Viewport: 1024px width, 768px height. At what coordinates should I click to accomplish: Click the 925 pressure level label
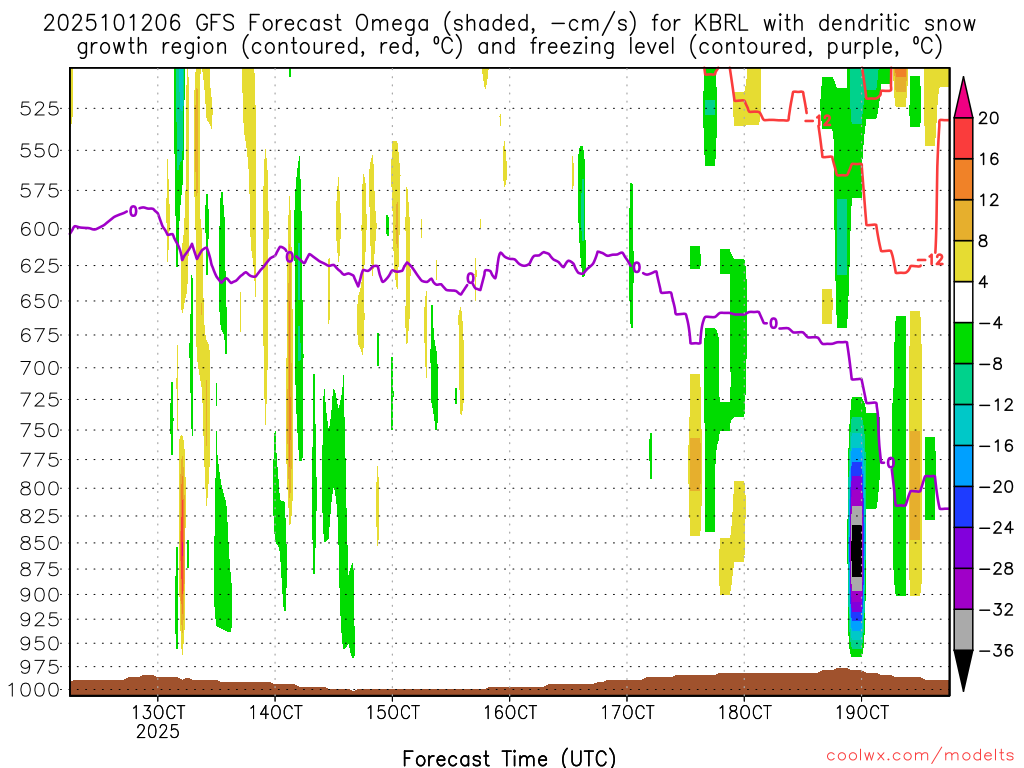(x=40, y=619)
